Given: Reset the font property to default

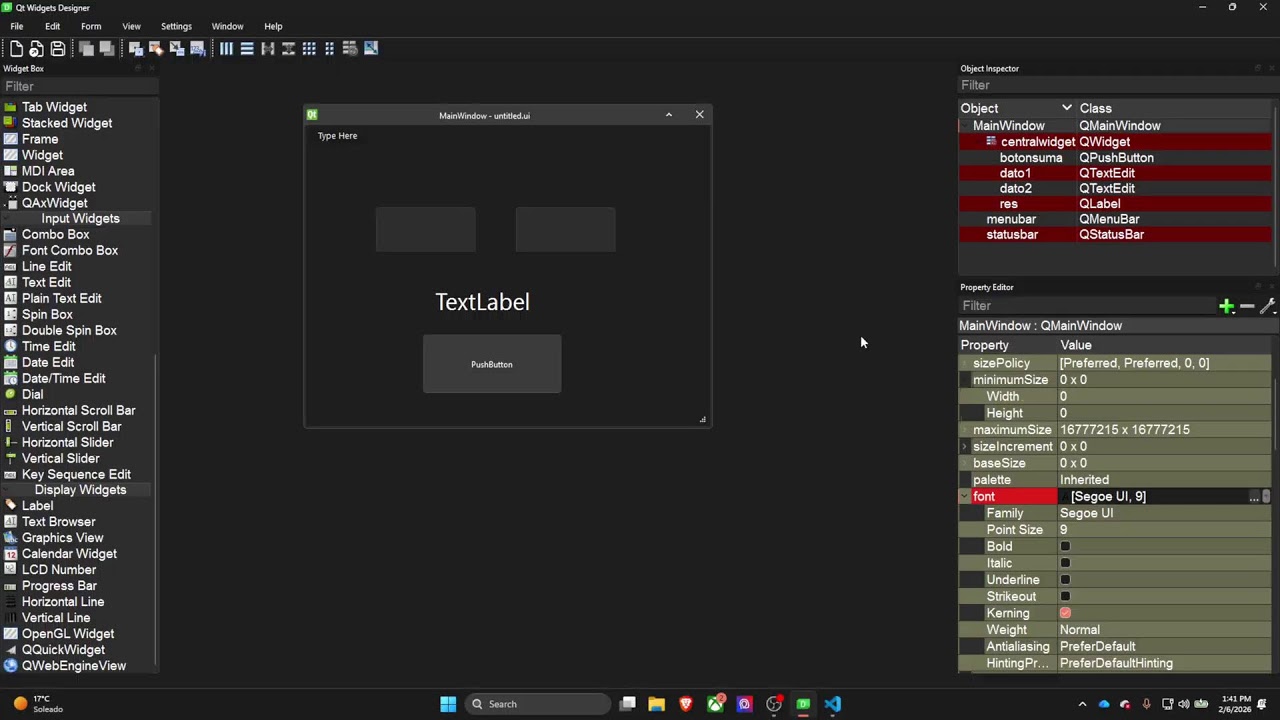Looking at the screenshot, I should pyautogui.click(x=1266, y=497).
